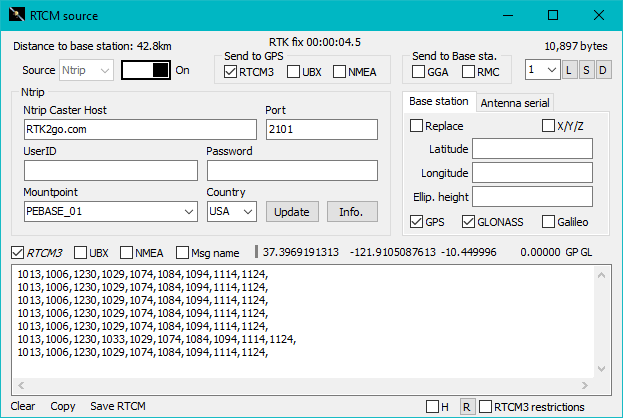Click Distance to base station: 42.8km text
623x418 pixels.
point(92,46)
